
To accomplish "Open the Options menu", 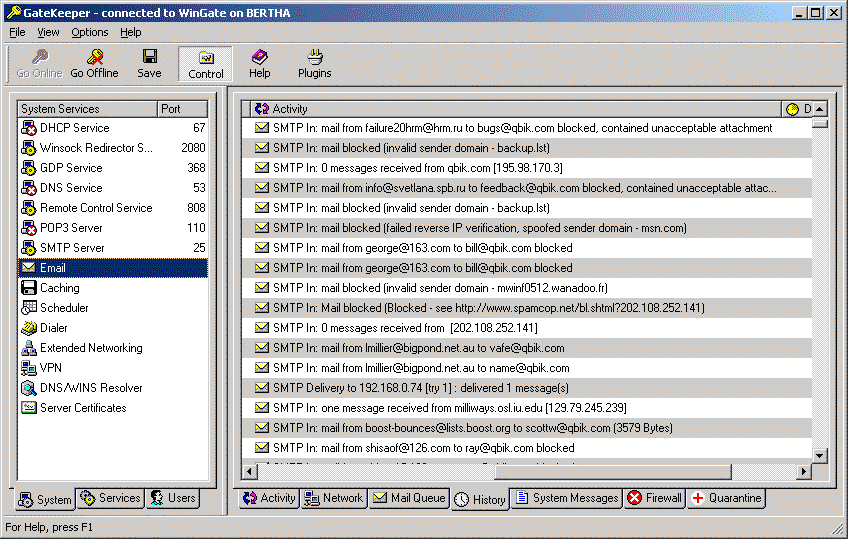I will (90, 32).
